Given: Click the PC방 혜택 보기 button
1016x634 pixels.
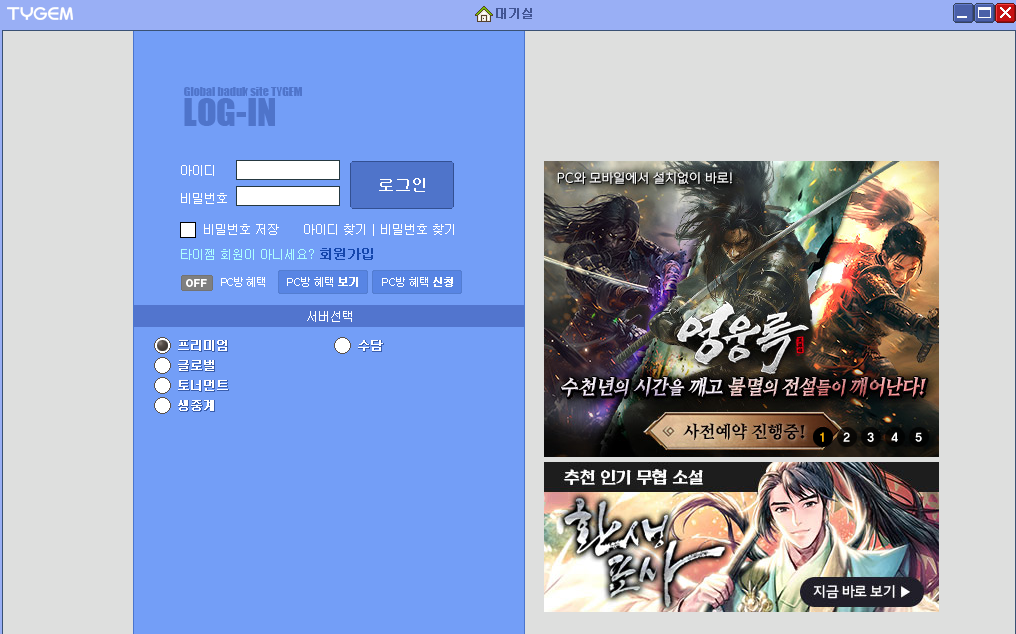Looking at the screenshot, I should pyautogui.click(x=323, y=282).
